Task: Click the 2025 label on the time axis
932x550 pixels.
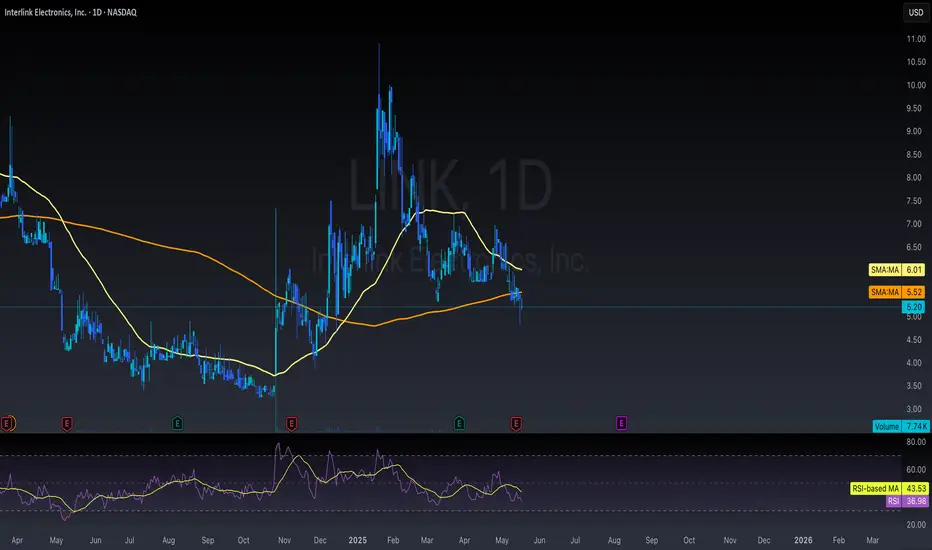Action: coord(357,540)
